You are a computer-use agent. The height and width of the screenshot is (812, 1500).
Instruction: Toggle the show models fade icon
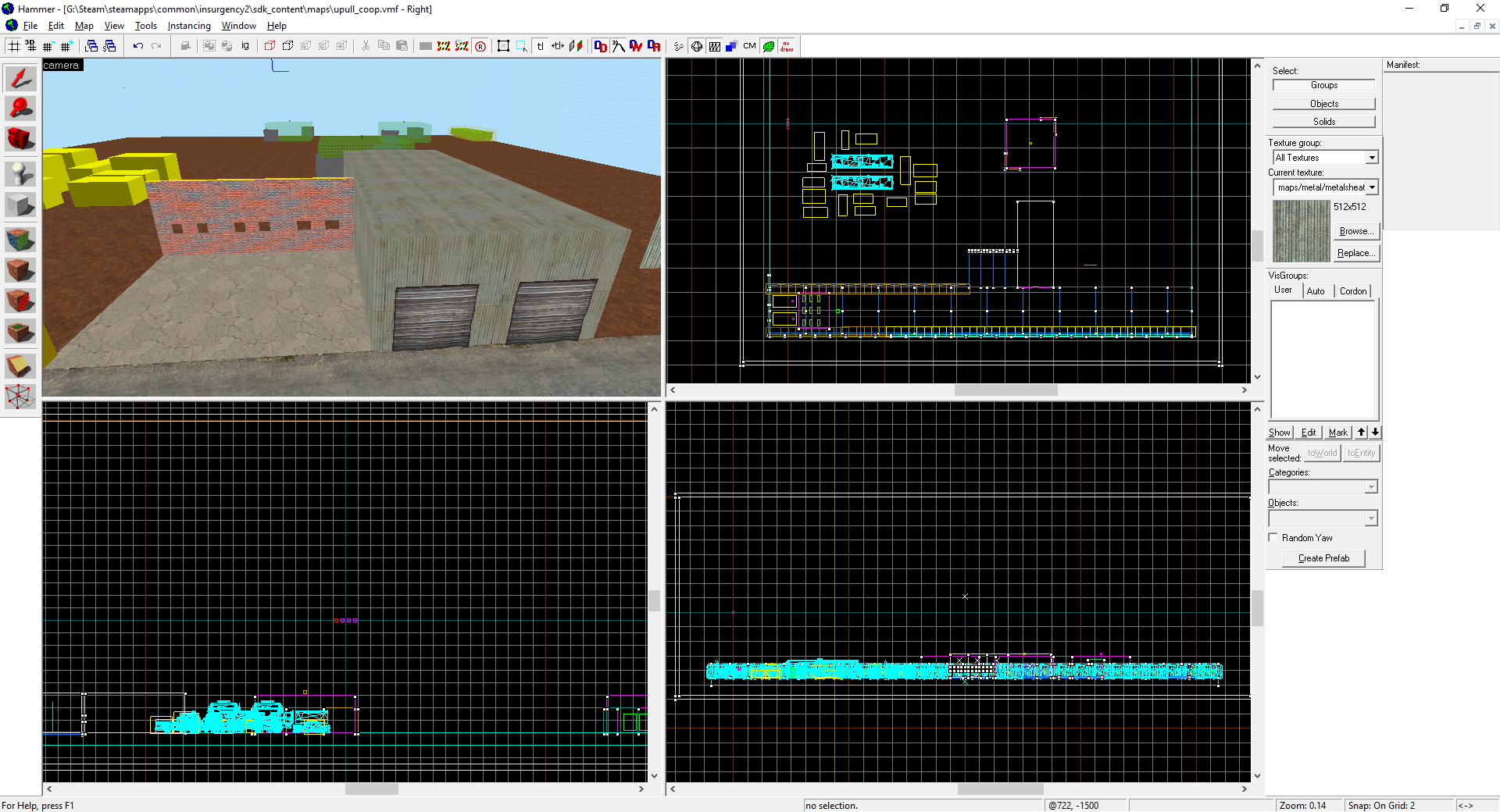(731, 46)
